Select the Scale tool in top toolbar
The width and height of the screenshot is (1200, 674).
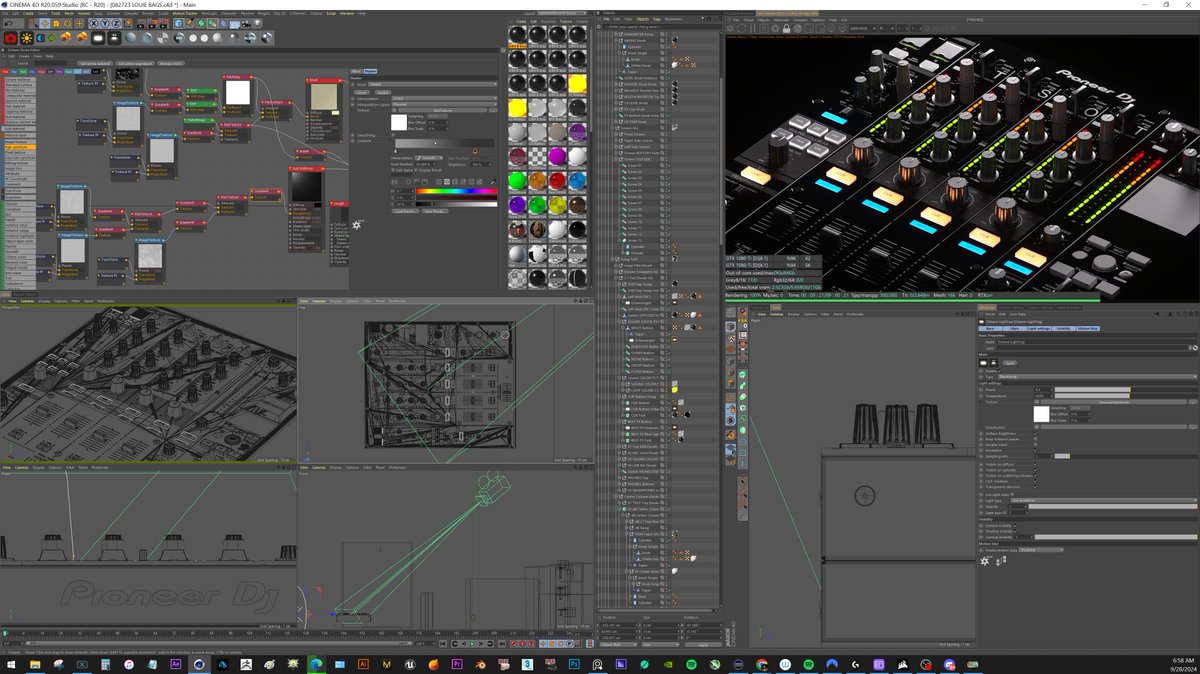tap(56, 23)
